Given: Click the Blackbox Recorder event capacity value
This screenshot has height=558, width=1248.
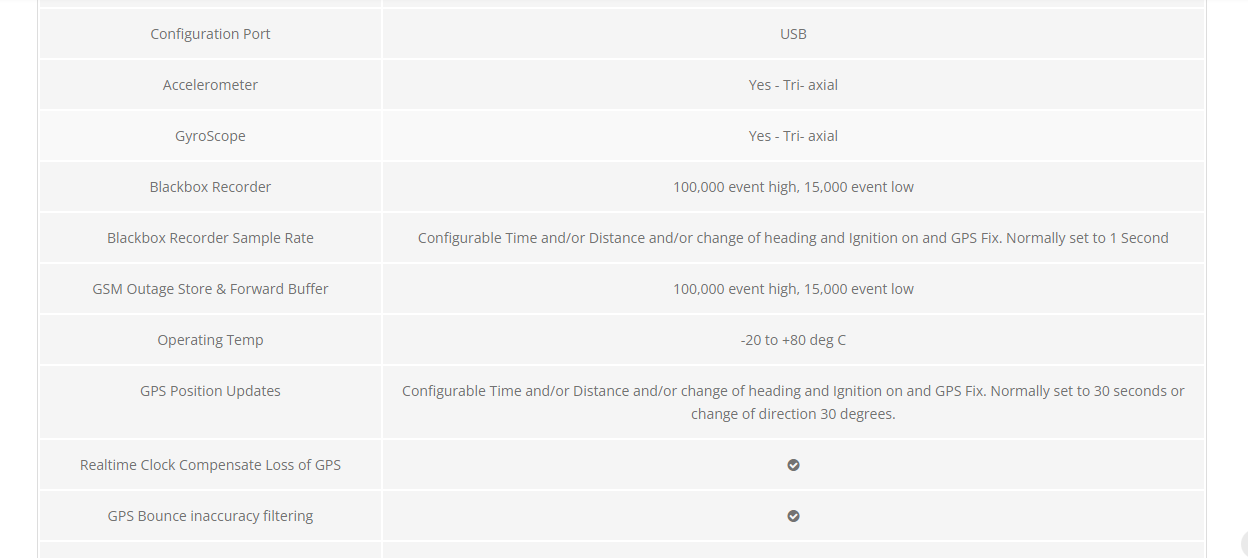Looking at the screenshot, I should point(793,187).
